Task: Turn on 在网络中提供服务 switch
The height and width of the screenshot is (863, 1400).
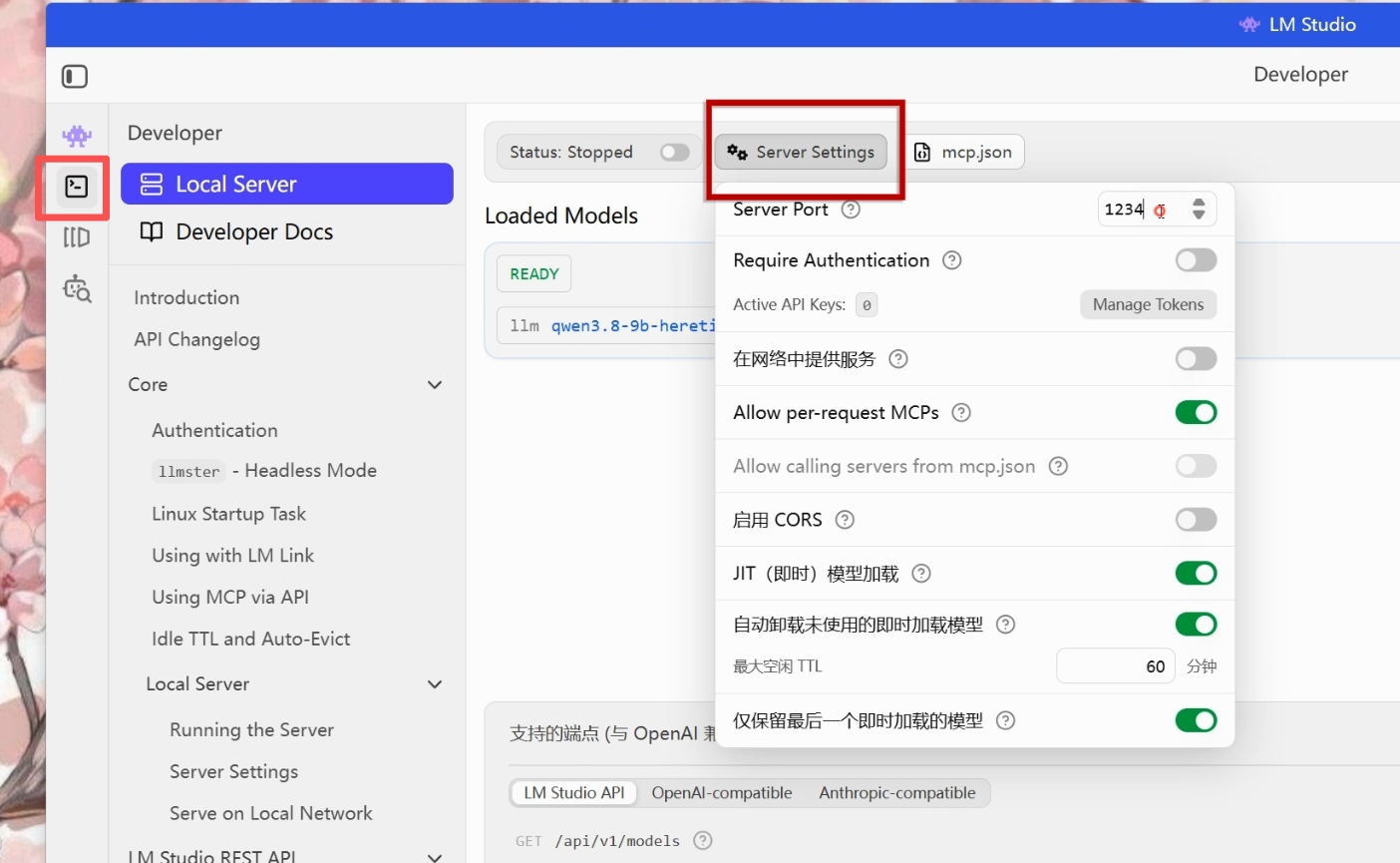Action: [1196, 359]
